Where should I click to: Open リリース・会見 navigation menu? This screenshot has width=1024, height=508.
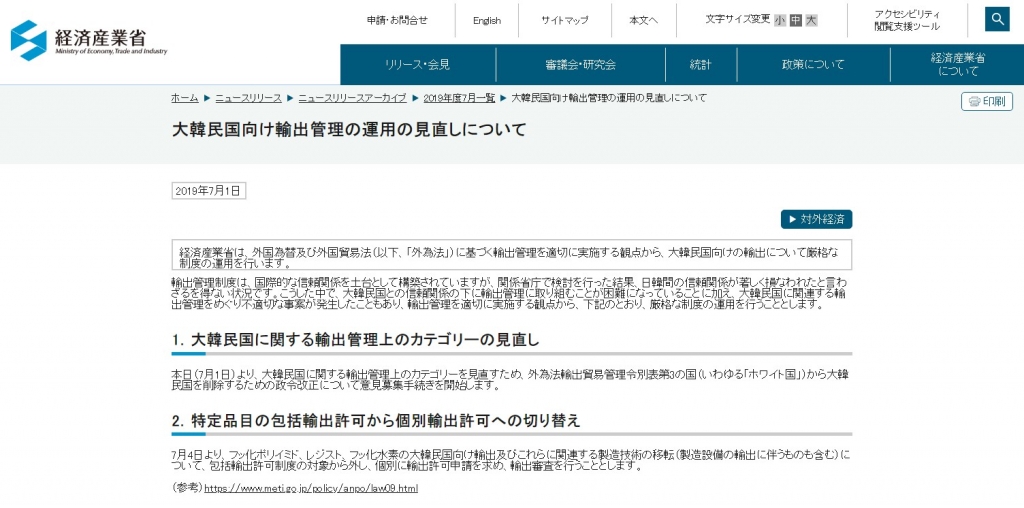click(417, 65)
